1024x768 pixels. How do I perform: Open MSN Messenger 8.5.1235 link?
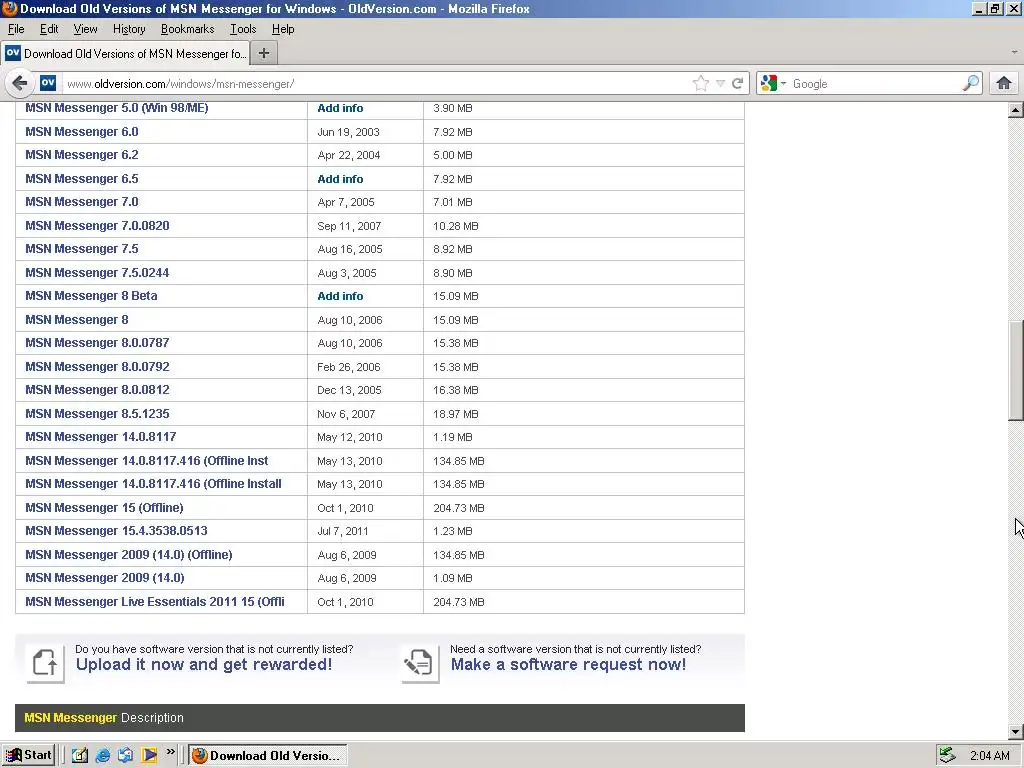(97, 413)
